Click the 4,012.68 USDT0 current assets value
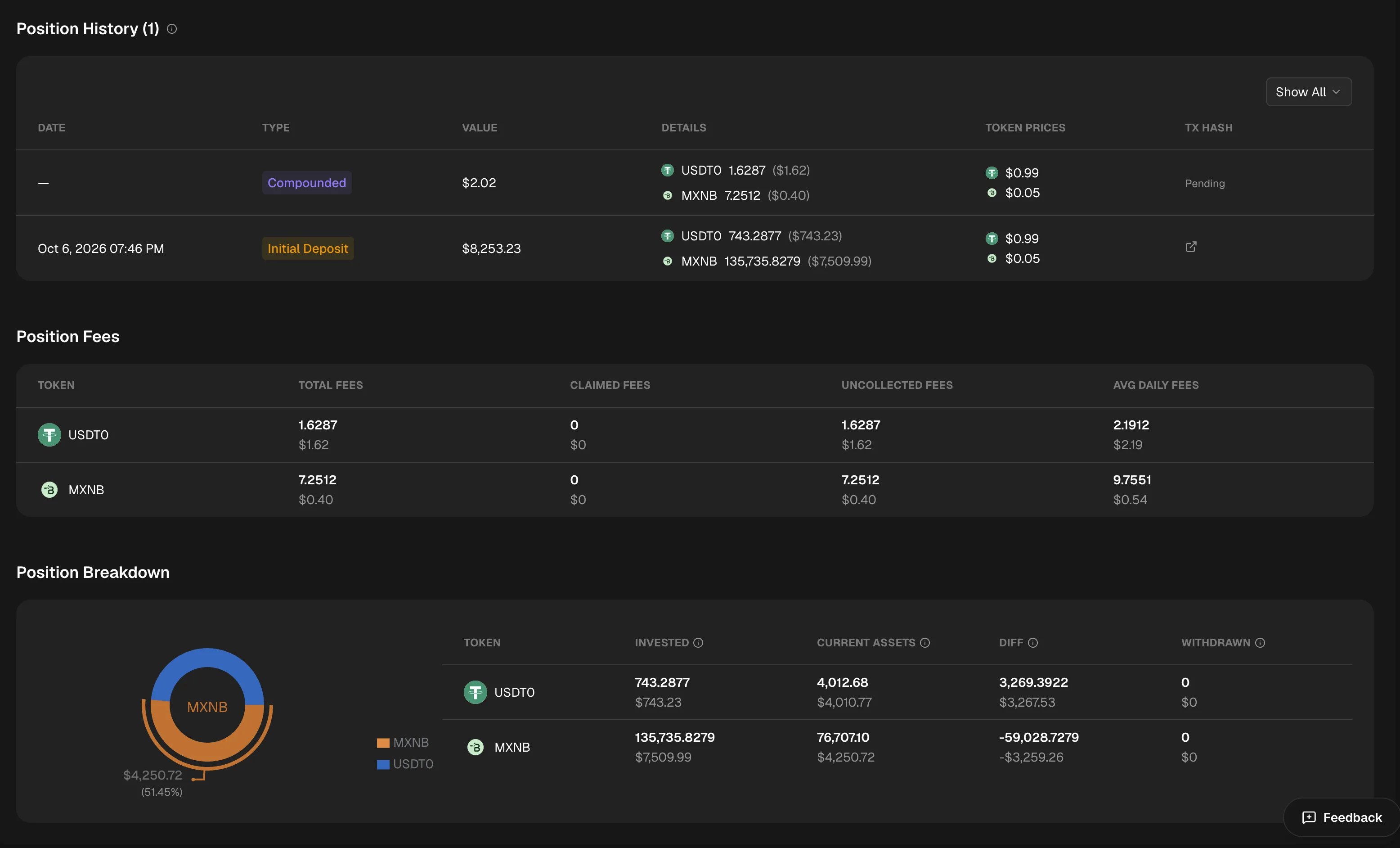The width and height of the screenshot is (1400, 848). 842,682
